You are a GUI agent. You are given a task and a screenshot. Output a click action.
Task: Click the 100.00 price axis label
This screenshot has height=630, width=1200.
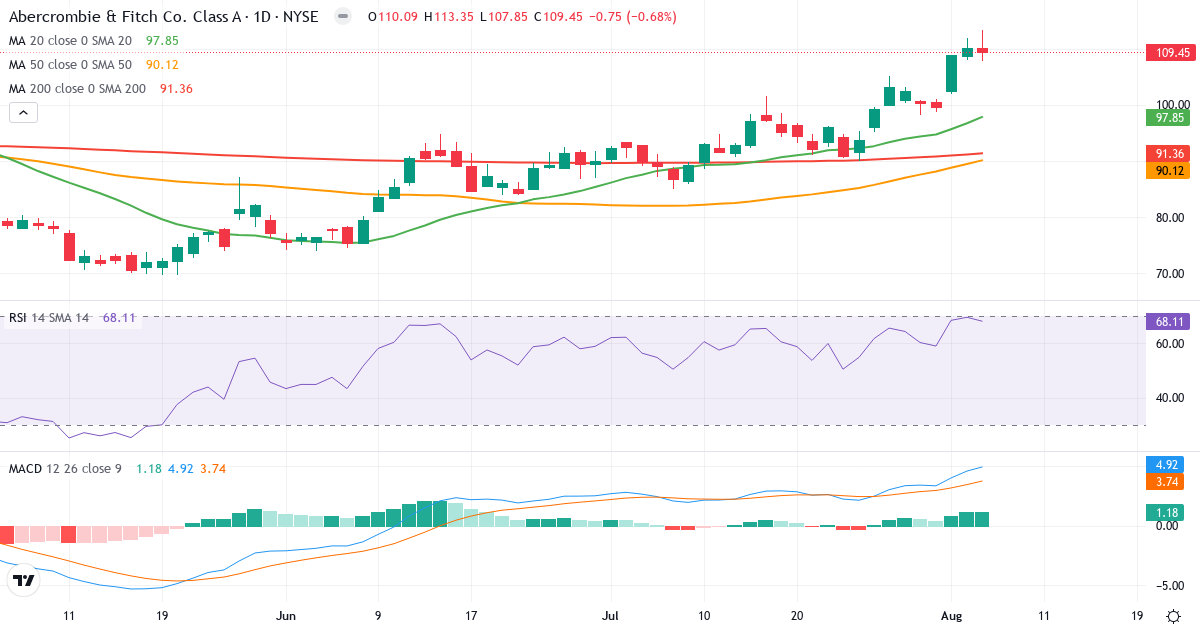pos(1172,104)
